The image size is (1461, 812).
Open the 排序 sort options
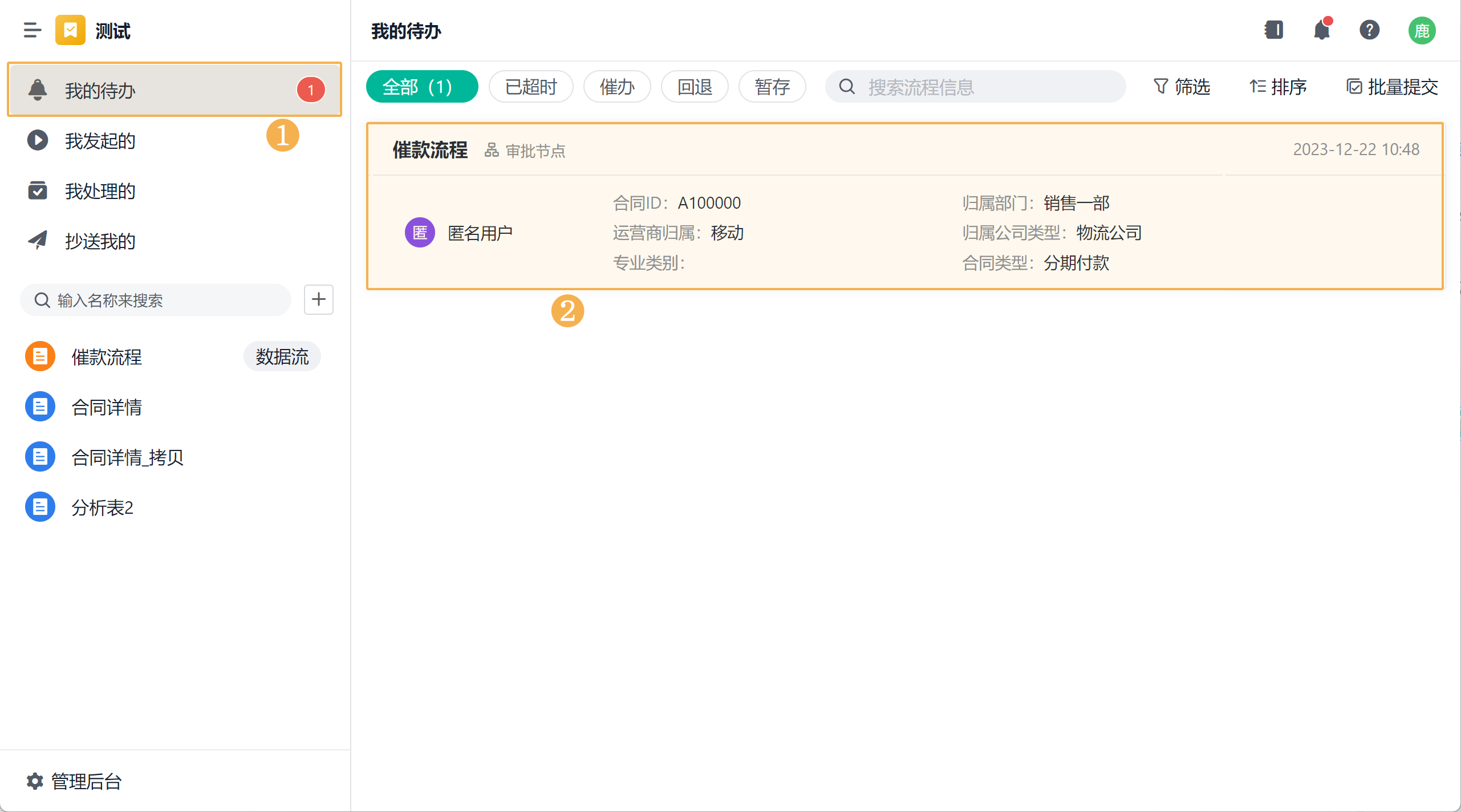tap(1277, 87)
